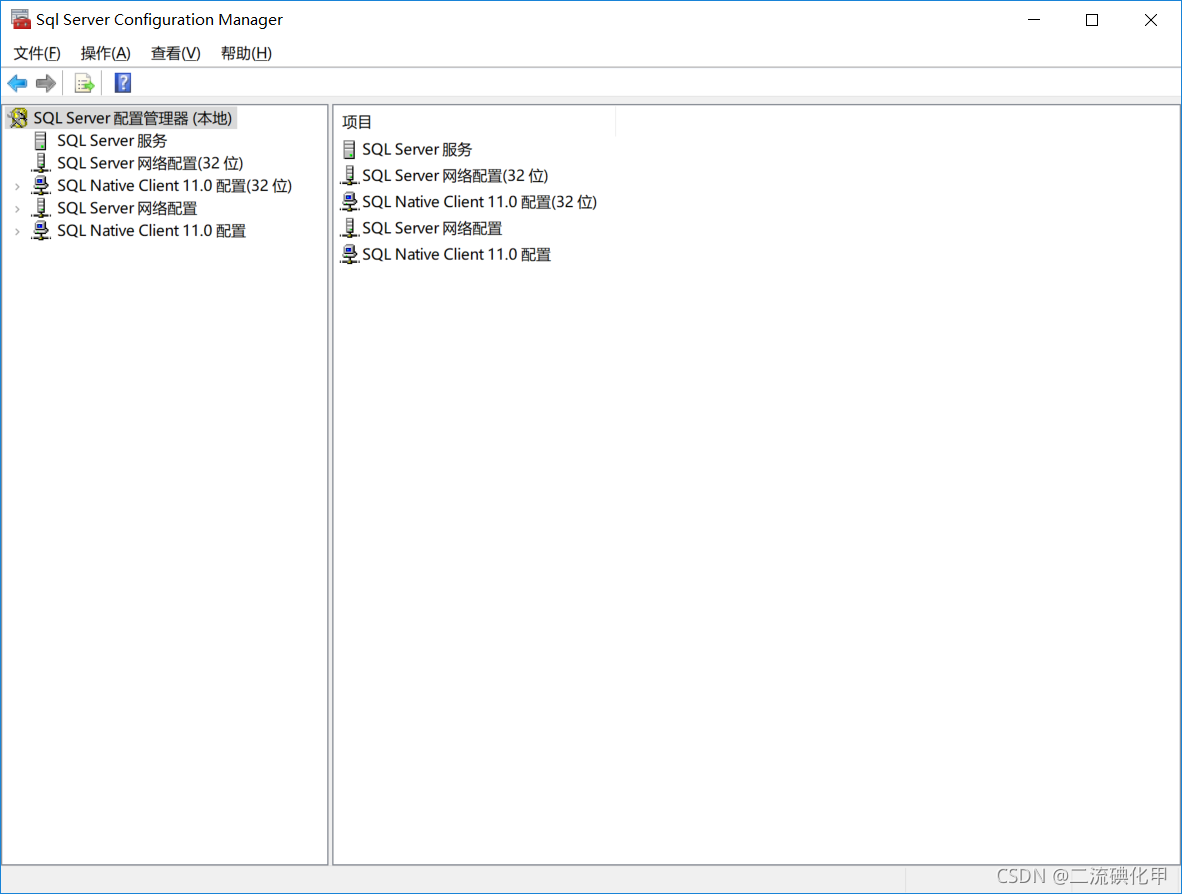Click the Help question mark toolbar icon

pyautogui.click(x=123, y=83)
